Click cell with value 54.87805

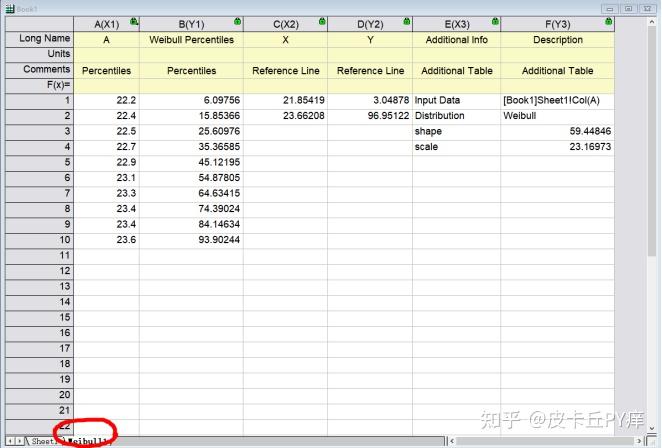click(191, 178)
